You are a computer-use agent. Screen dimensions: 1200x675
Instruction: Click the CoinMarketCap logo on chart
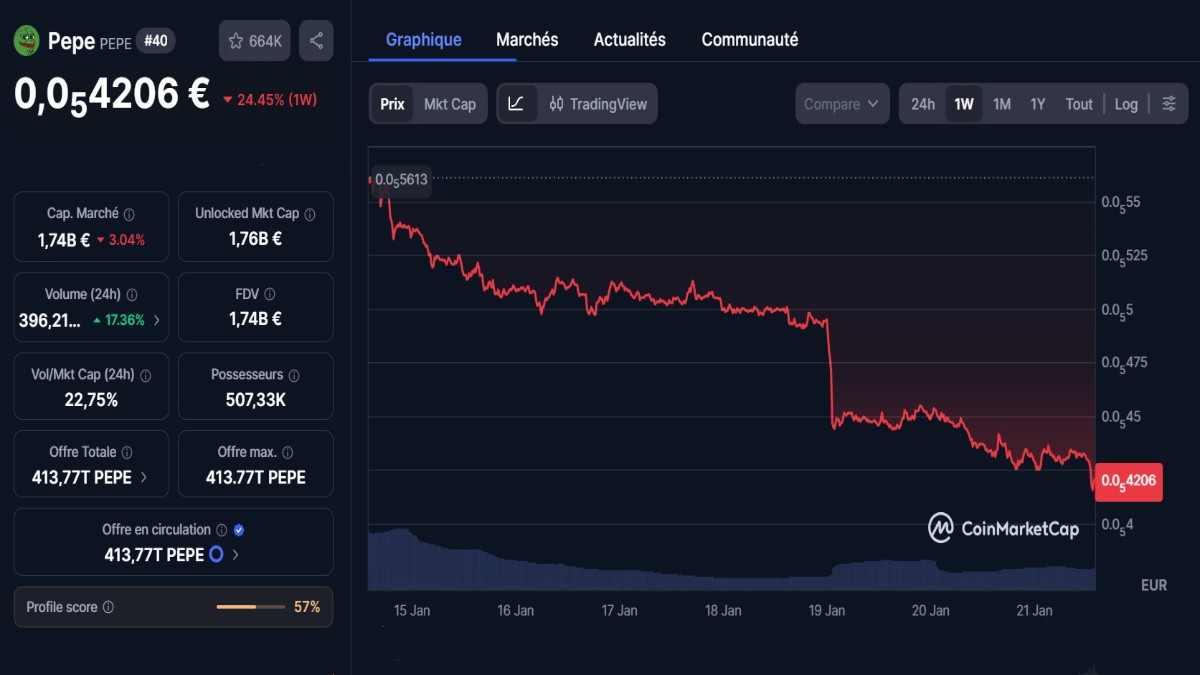pos(1003,528)
